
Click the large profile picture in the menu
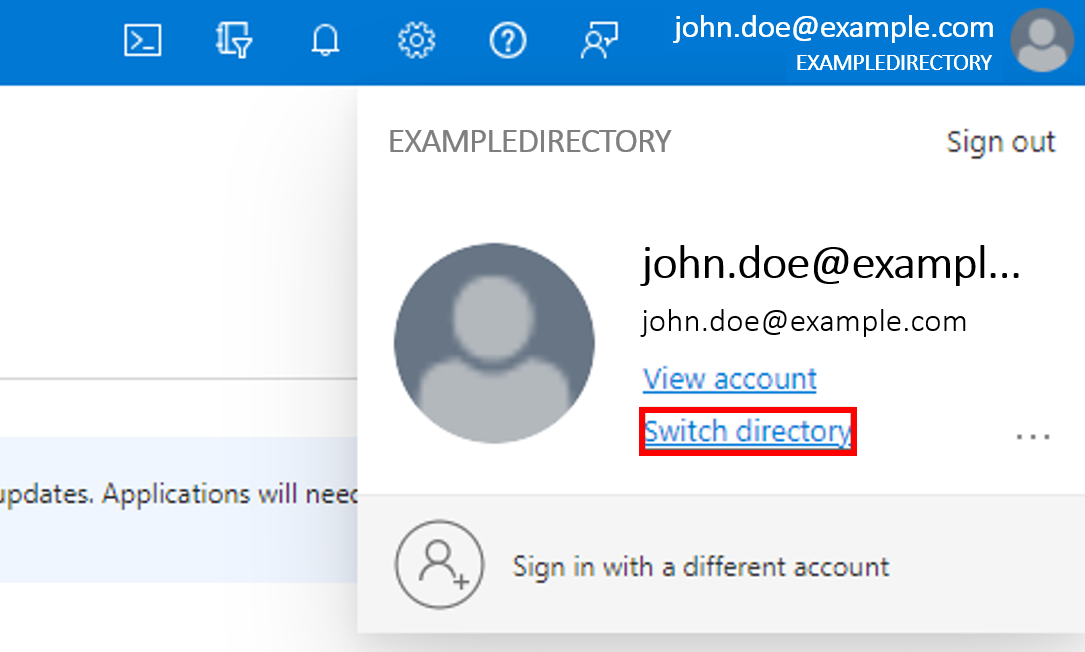(x=494, y=343)
